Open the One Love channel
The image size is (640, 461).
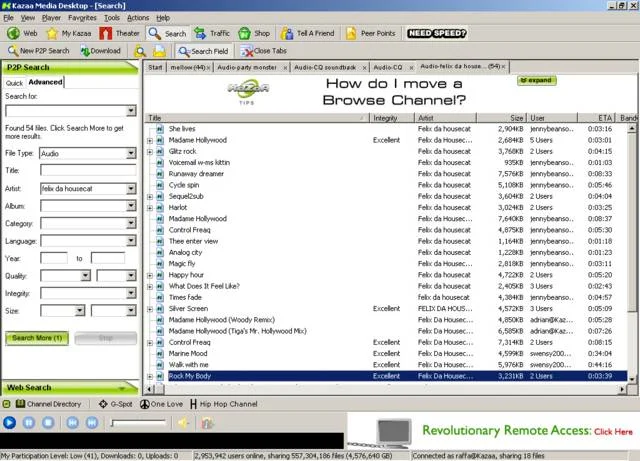tap(161, 404)
